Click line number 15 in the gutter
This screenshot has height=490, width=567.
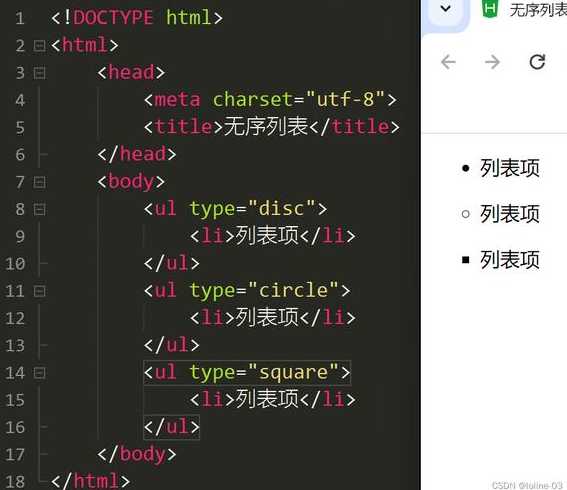click(15, 400)
